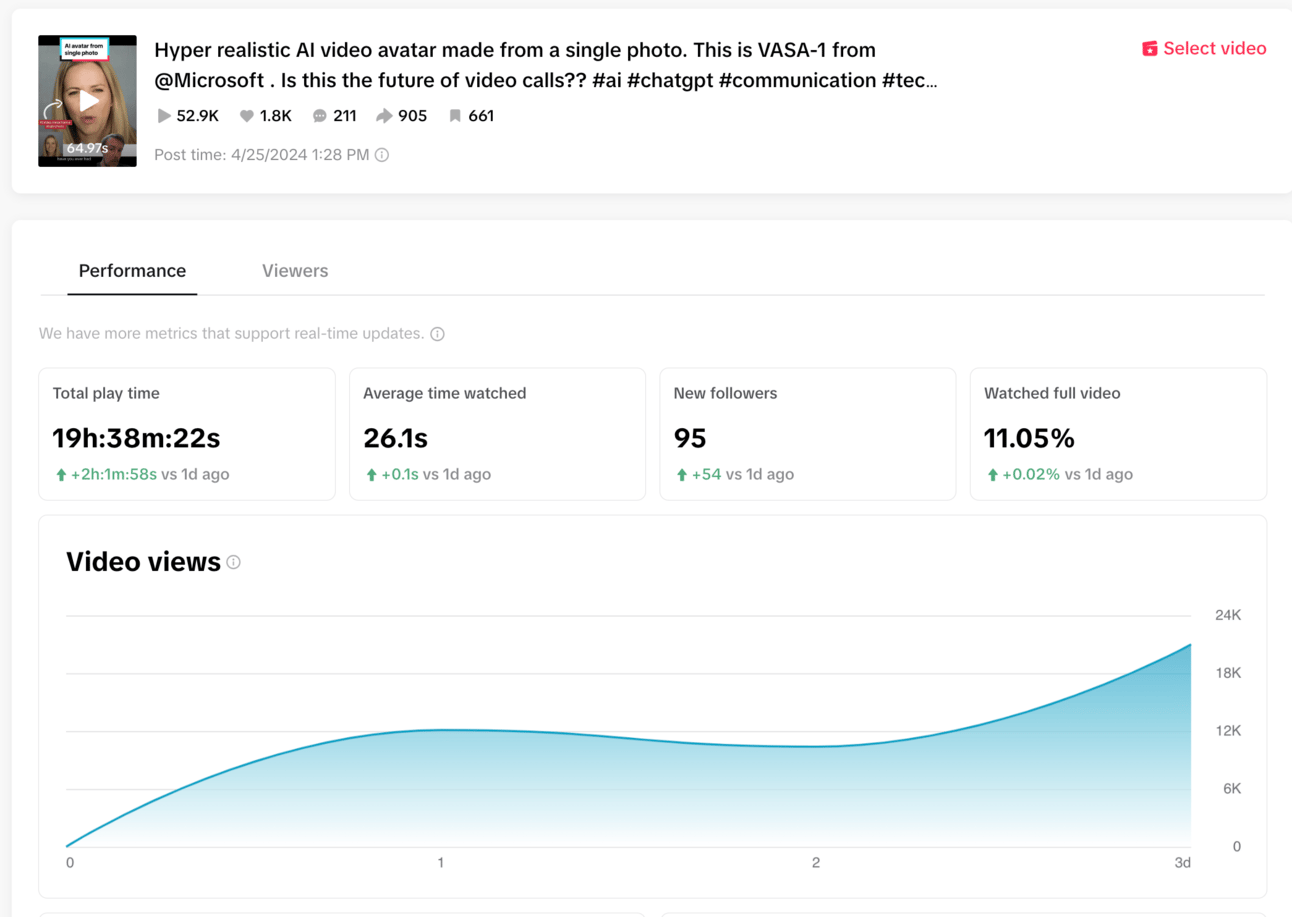The height and width of the screenshot is (917, 1292).
Task: Select the Total play time metric card
Action: pos(187,433)
